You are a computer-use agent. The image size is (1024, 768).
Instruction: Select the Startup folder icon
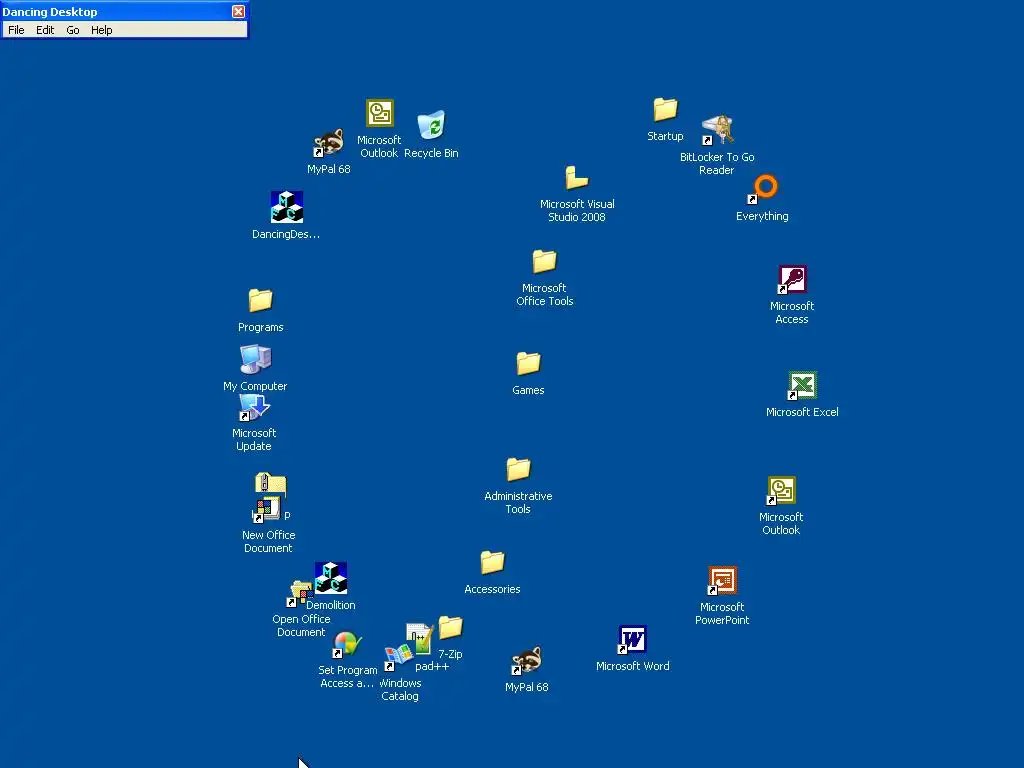coord(665,110)
